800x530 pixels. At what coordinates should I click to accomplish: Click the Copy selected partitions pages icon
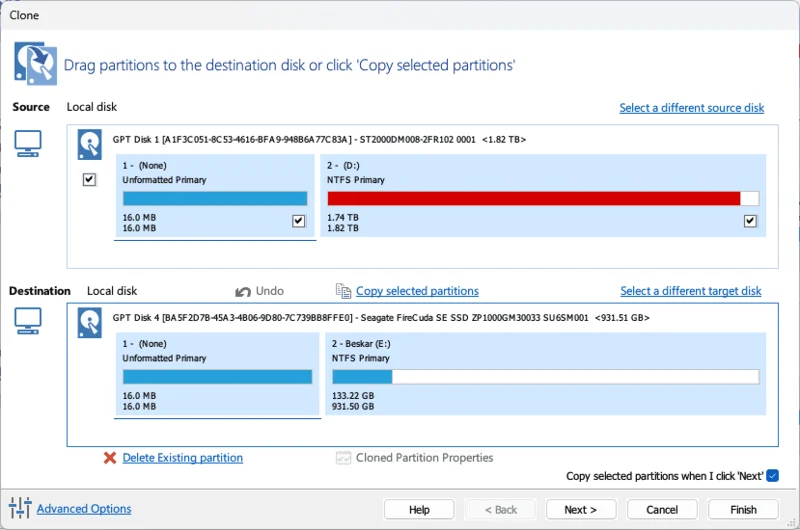pos(342,291)
